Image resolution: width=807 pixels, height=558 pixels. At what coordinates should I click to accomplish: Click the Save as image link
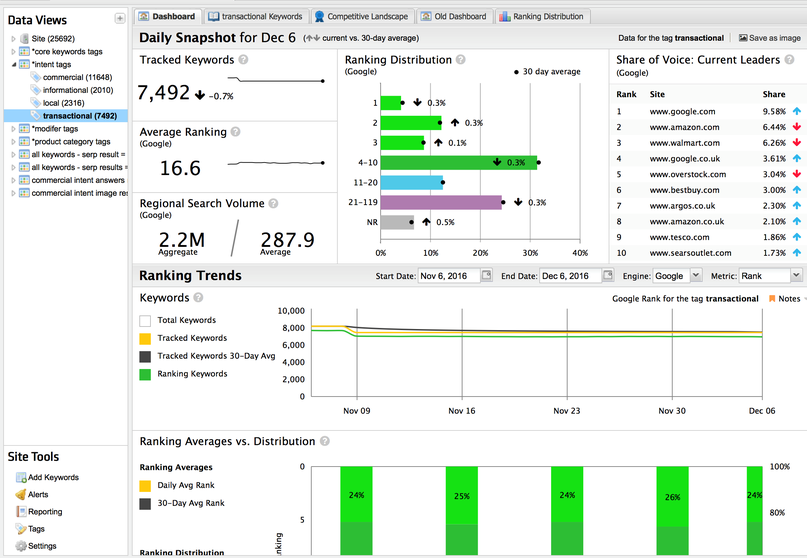click(x=769, y=38)
